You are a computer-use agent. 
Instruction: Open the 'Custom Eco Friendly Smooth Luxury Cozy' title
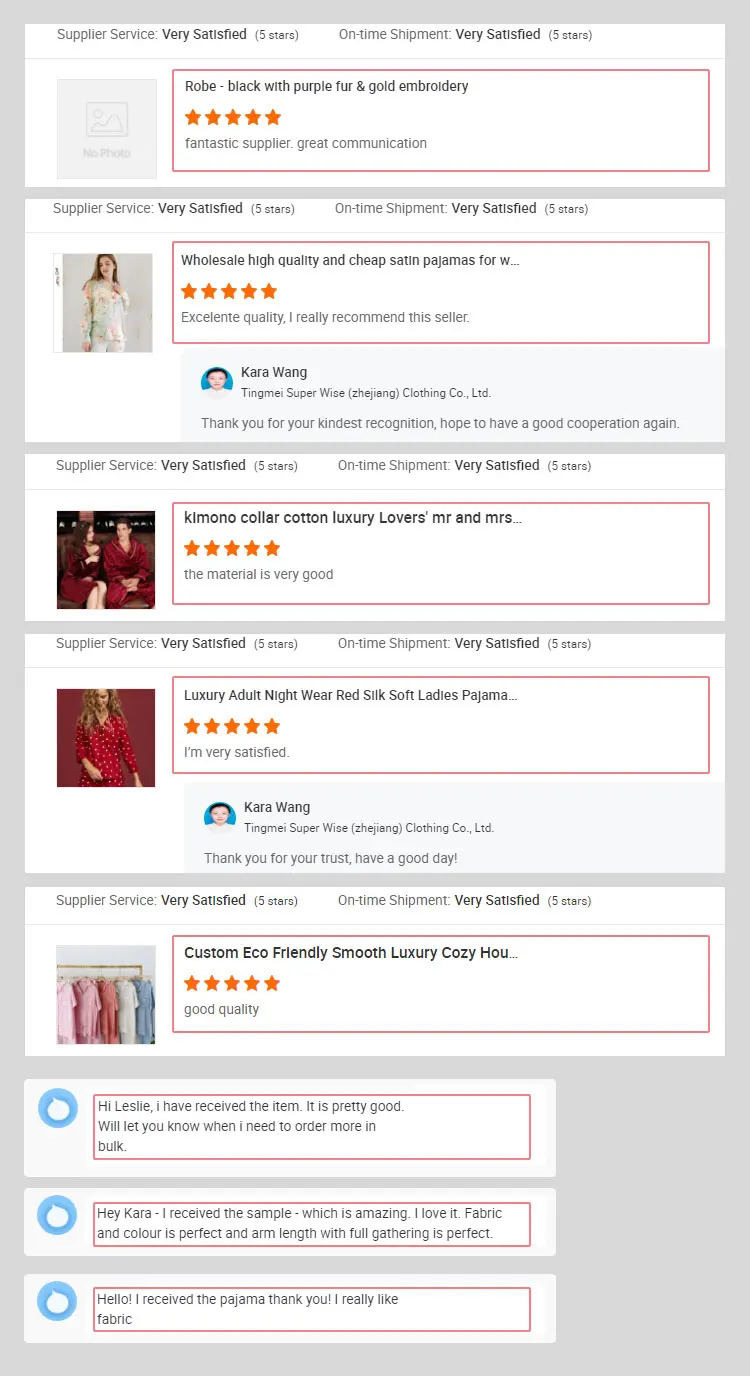(350, 953)
